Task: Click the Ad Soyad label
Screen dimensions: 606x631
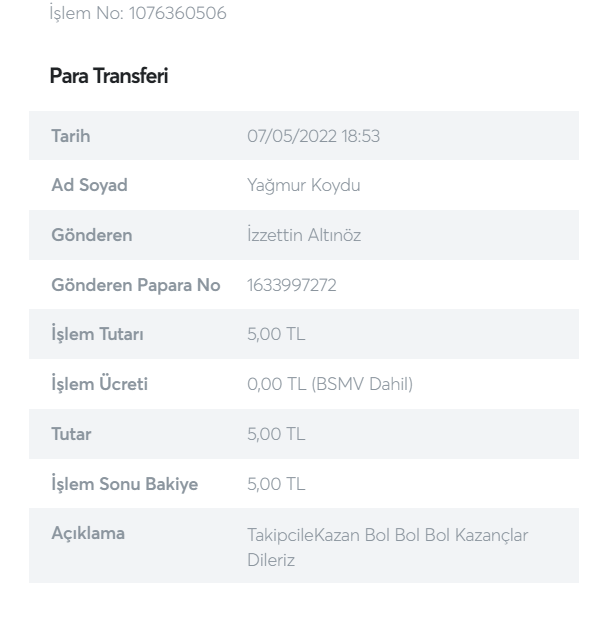Action: tap(89, 186)
